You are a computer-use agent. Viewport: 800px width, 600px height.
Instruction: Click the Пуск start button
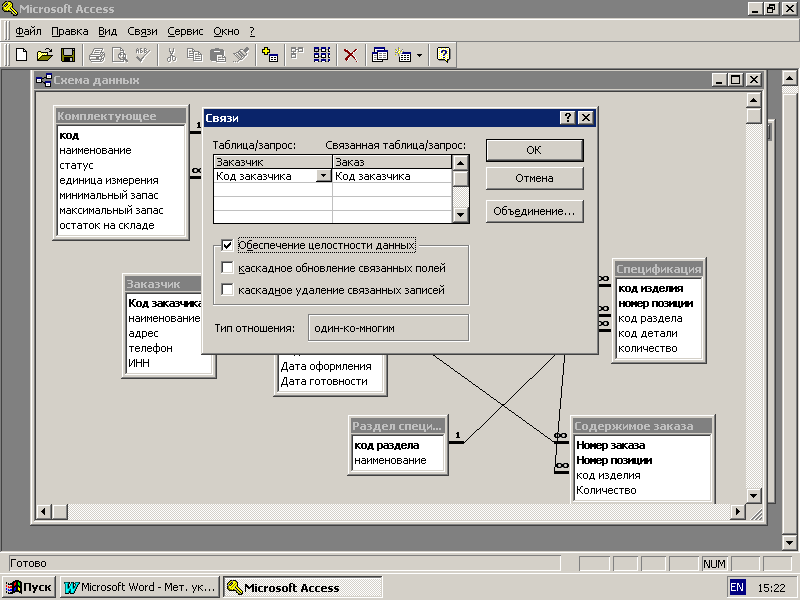click(30, 587)
